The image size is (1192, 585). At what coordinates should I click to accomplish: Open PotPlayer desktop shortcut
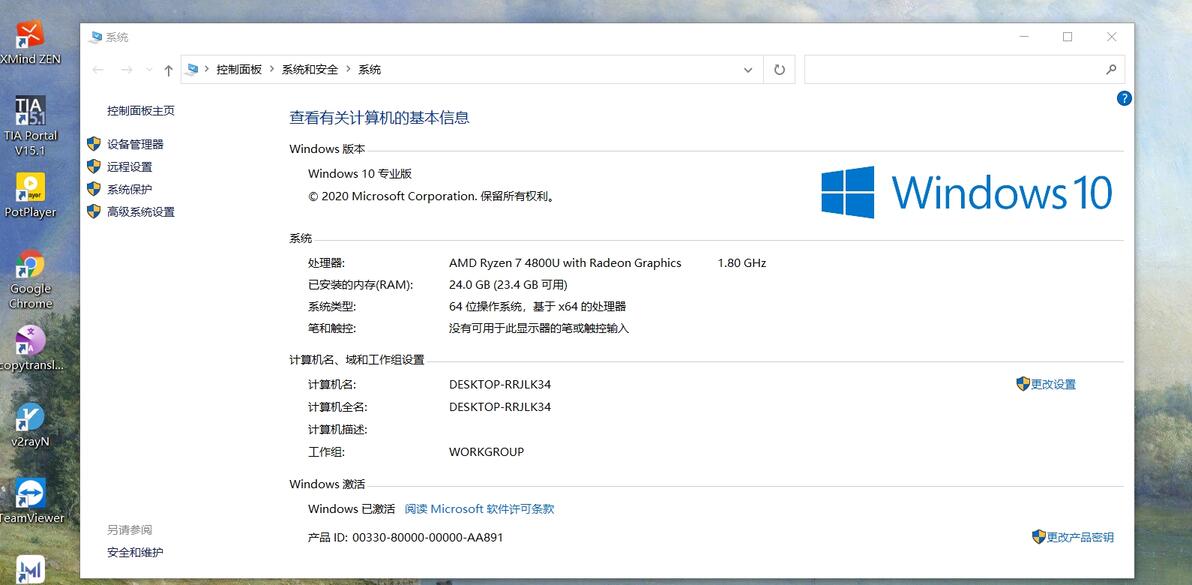pyautogui.click(x=30, y=195)
